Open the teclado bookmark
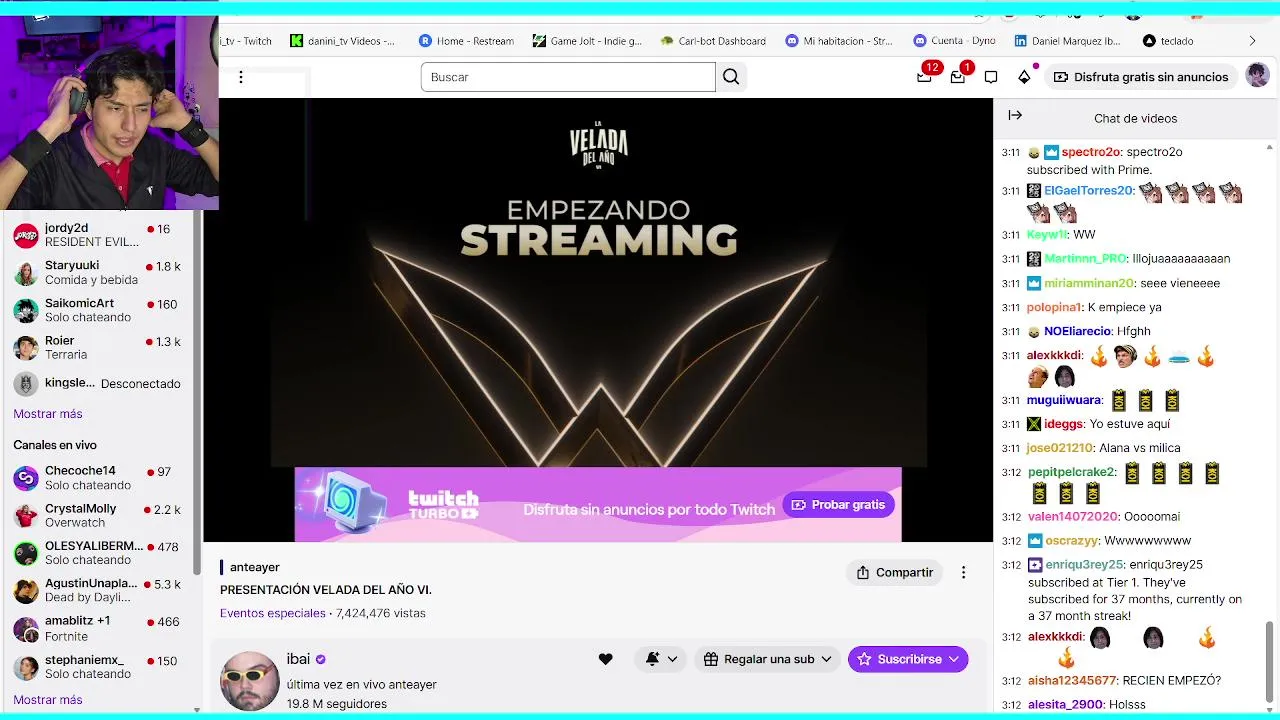The width and height of the screenshot is (1280, 720). click(x=1168, y=41)
